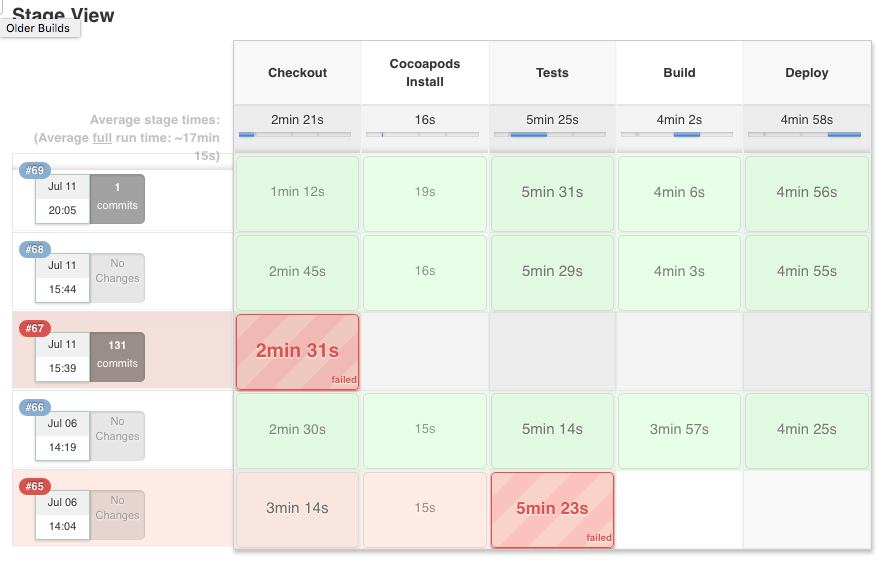Open the 5min 31s Tests cell
Image resolution: width=882 pixels, height=567 pixels.
pyautogui.click(x=552, y=194)
